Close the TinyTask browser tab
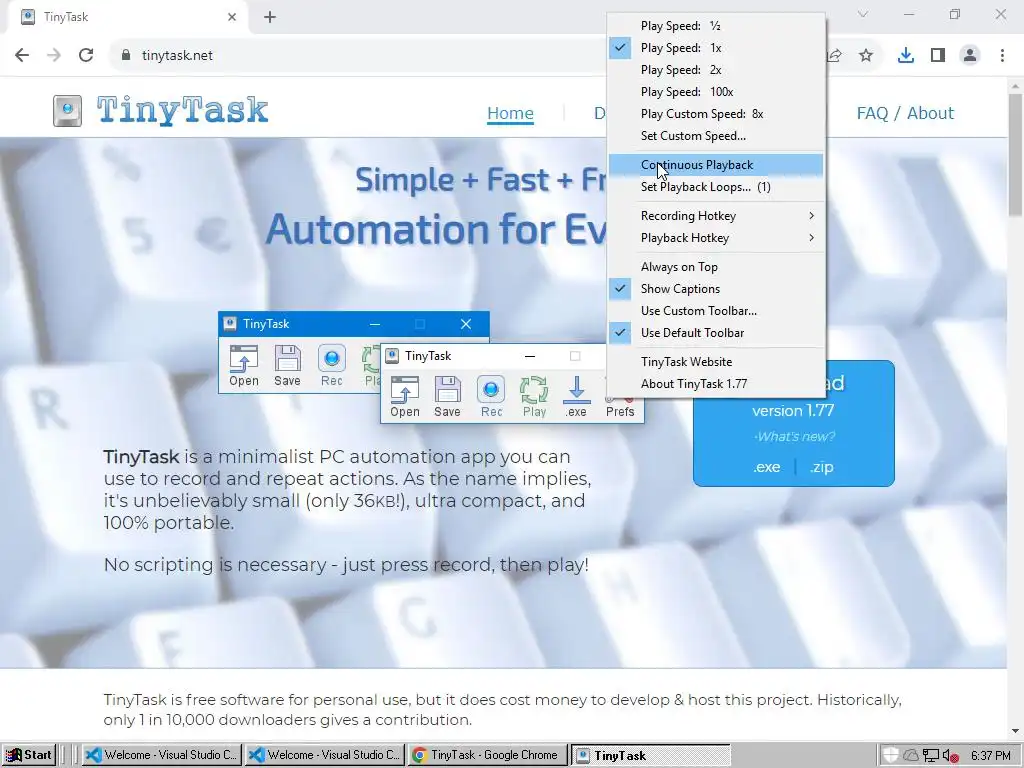1024x768 pixels. [232, 17]
